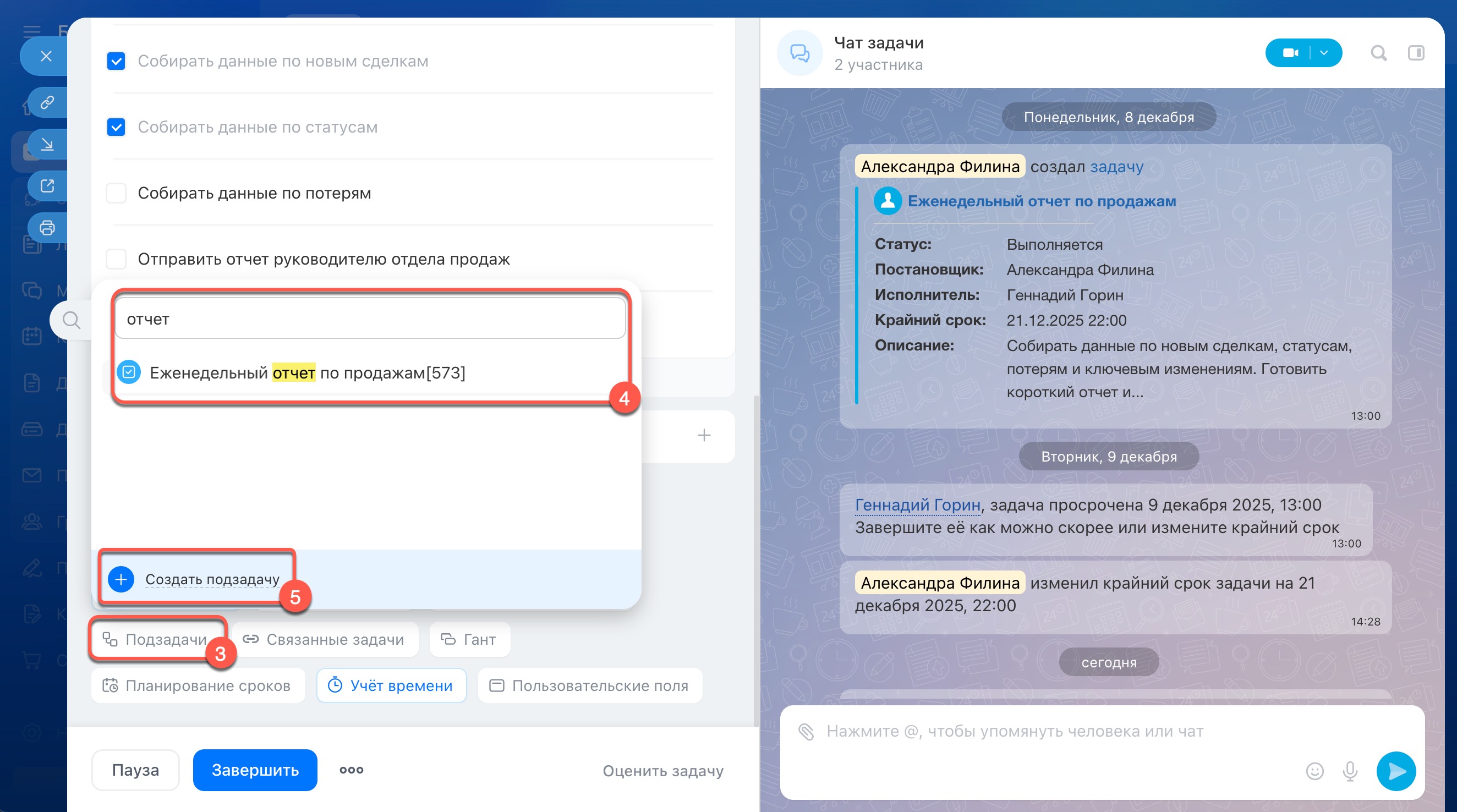Open the task in a new window icon

point(47,185)
